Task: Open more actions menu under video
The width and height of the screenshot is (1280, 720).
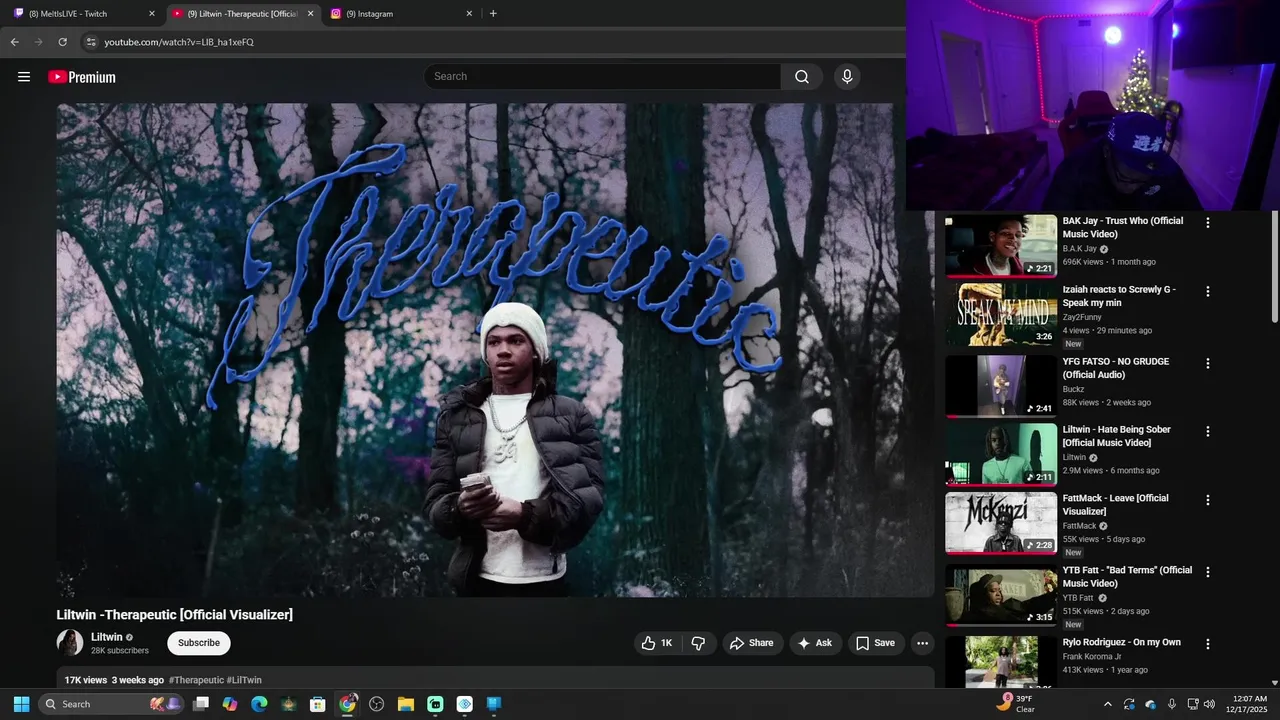Action: point(922,643)
